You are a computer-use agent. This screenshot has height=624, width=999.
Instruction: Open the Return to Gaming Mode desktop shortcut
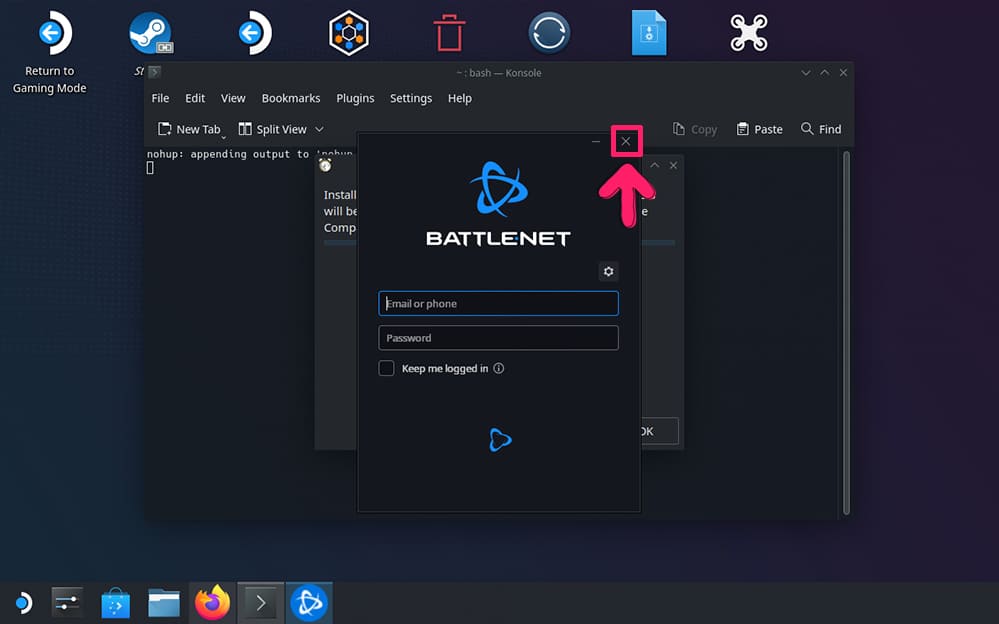(50, 52)
